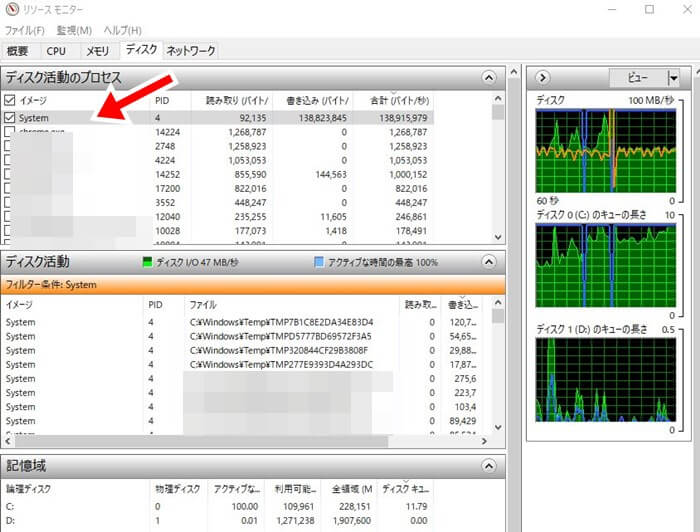Switch to the CPU tab
700x532 pixels.
[x=56, y=50]
